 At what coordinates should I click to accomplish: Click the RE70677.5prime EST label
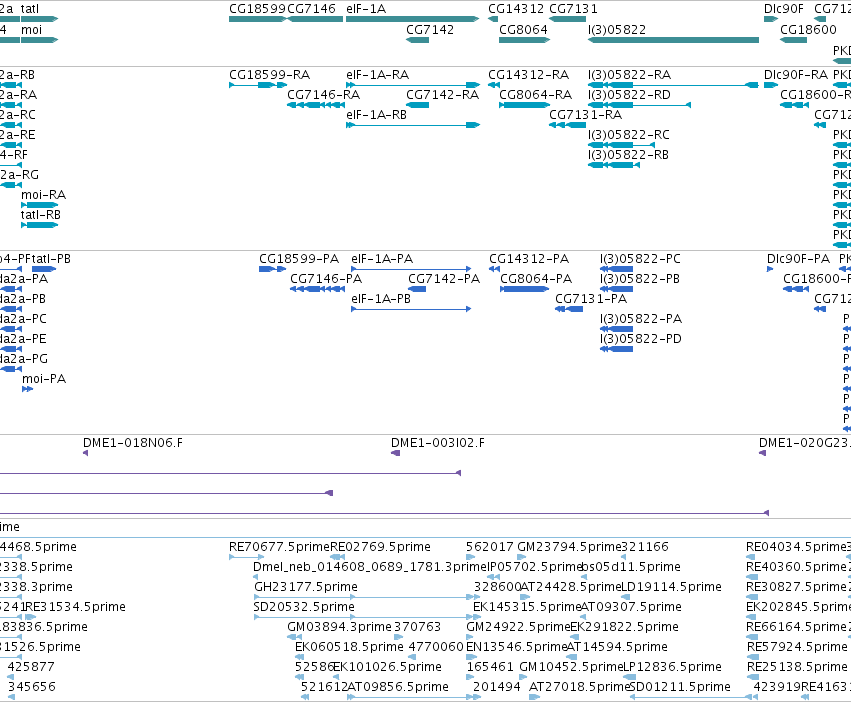pyautogui.click(x=280, y=547)
